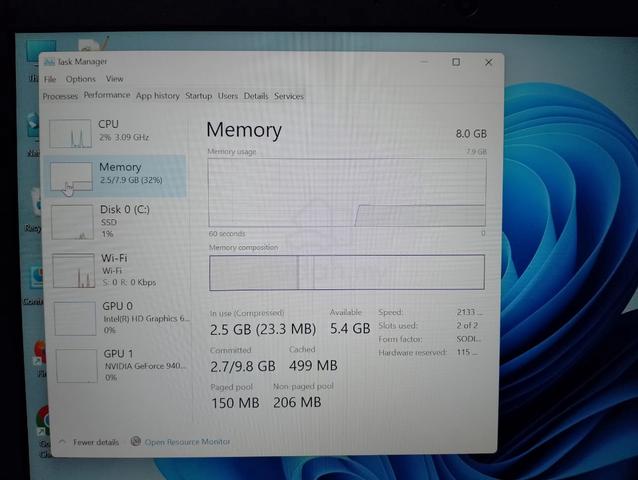
Task: Open Resource Monitor link
Action: click(x=188, y=442)
